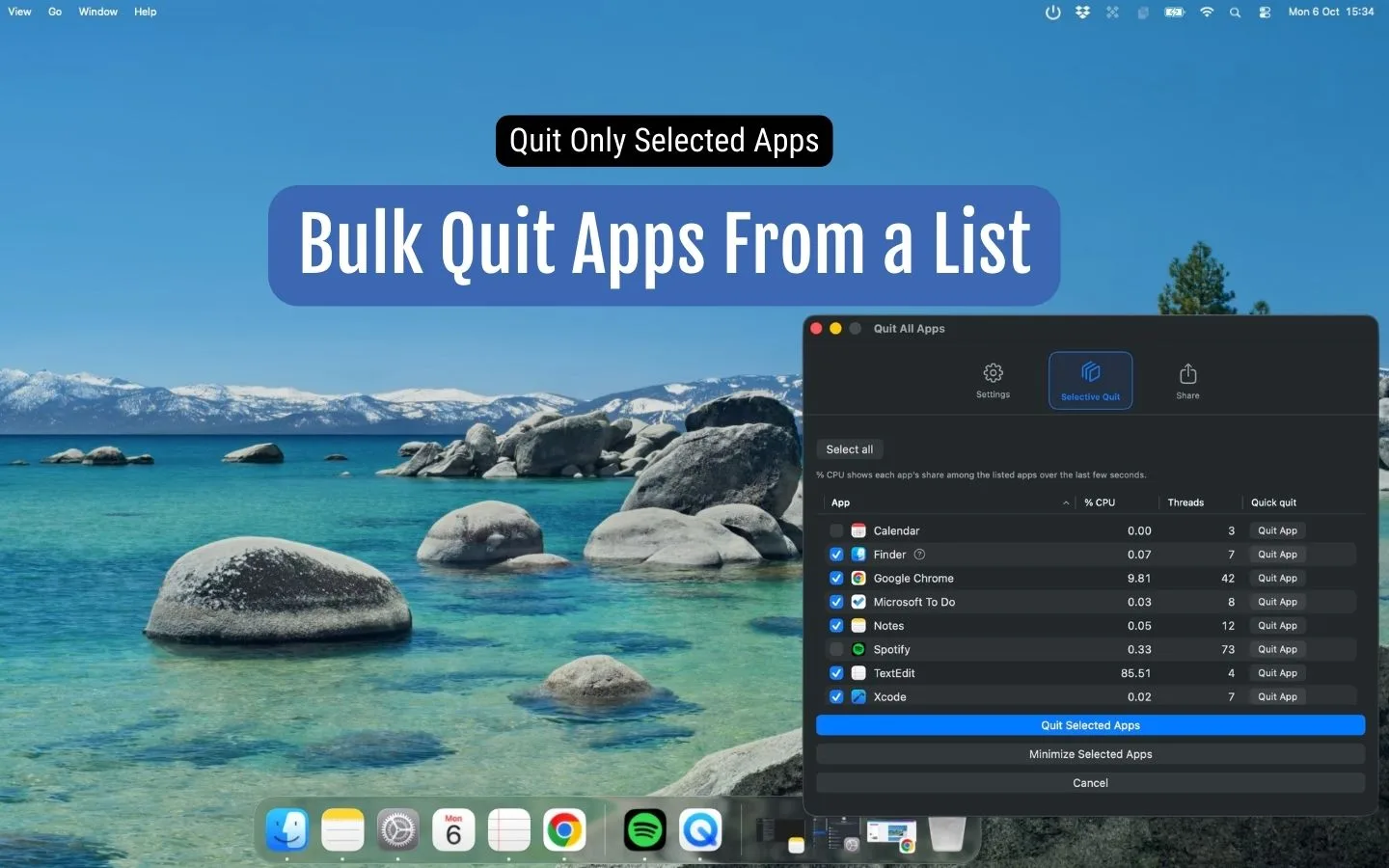Uncheck the Finder checkbox
Viewport: 1389px width, 868px height.
pyautogui.click(x=836, y=555)
